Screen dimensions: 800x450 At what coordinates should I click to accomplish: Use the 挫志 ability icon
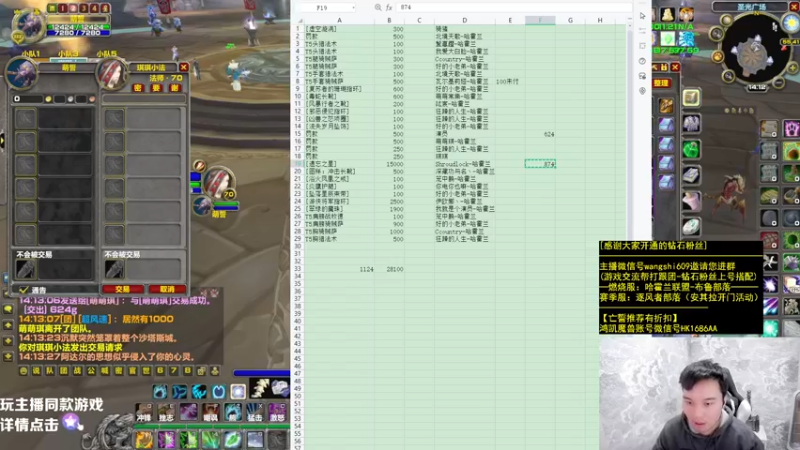tap(166, 413)
